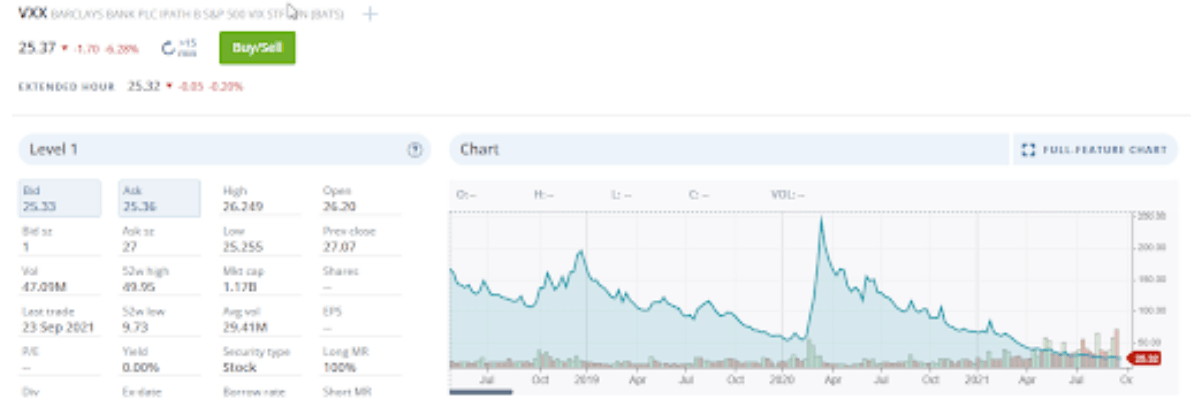Click the full-feature chart expand icon
The image size is (1200, 400).
(1027, 150)
